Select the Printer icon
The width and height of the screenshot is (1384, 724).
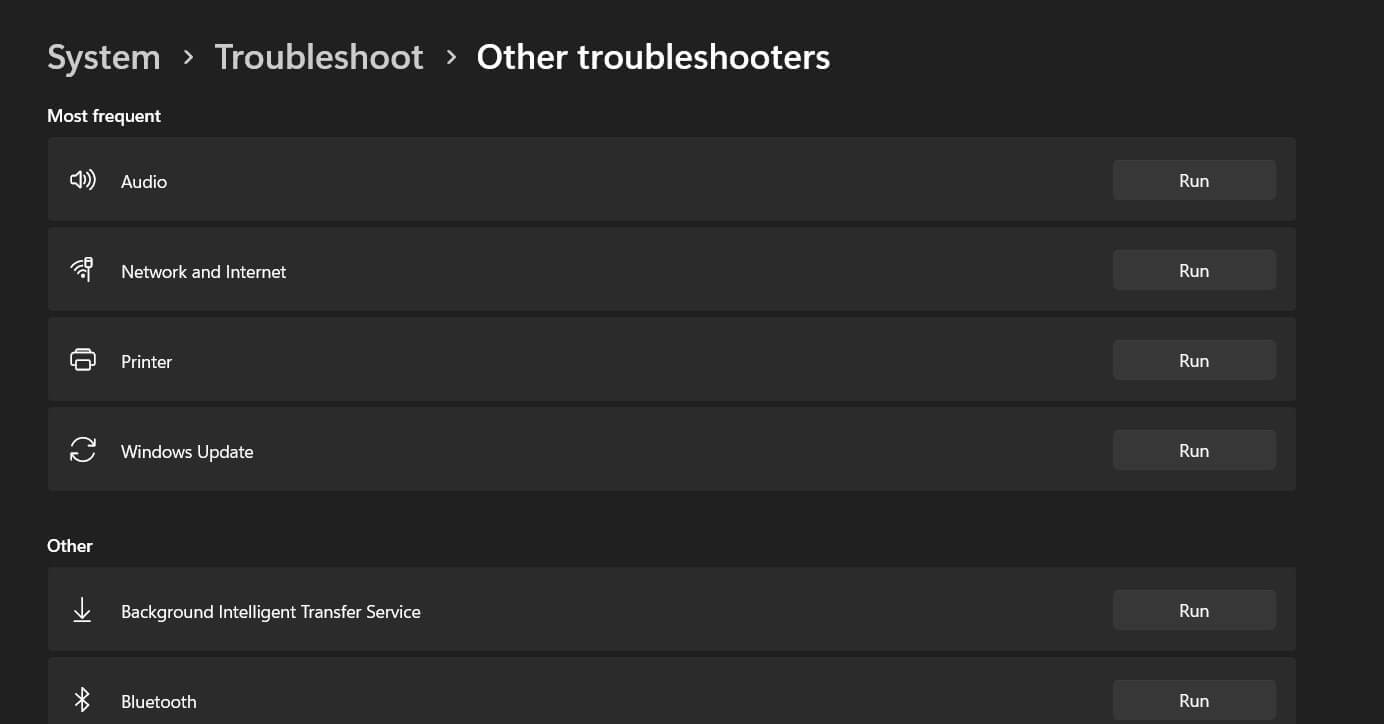(83, 360)
